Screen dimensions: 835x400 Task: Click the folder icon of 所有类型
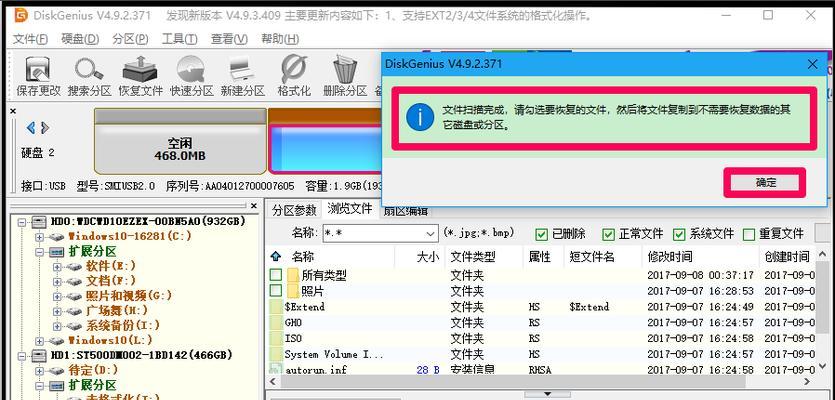pos(292,275)
